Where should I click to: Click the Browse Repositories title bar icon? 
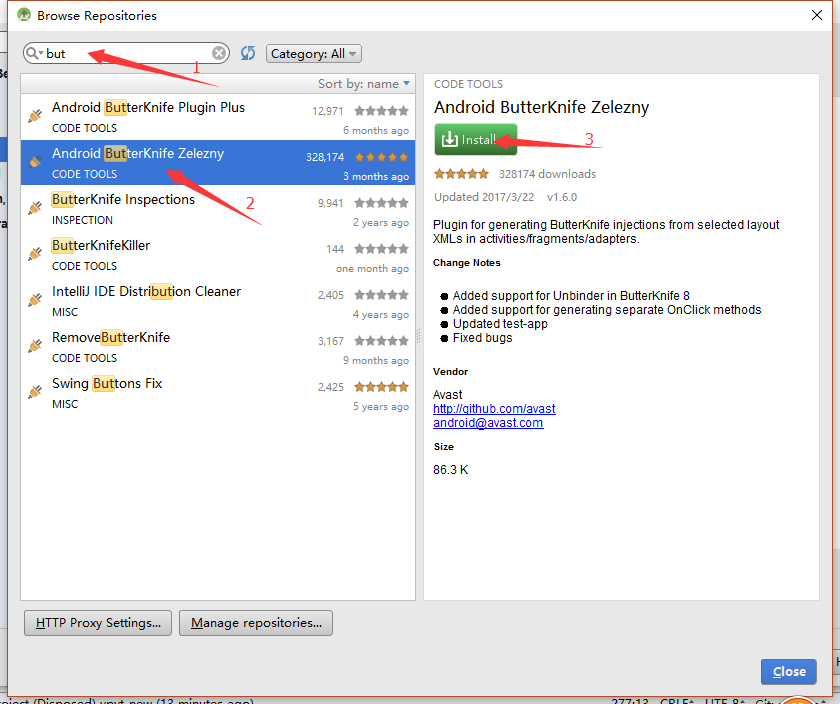point(24,15)
